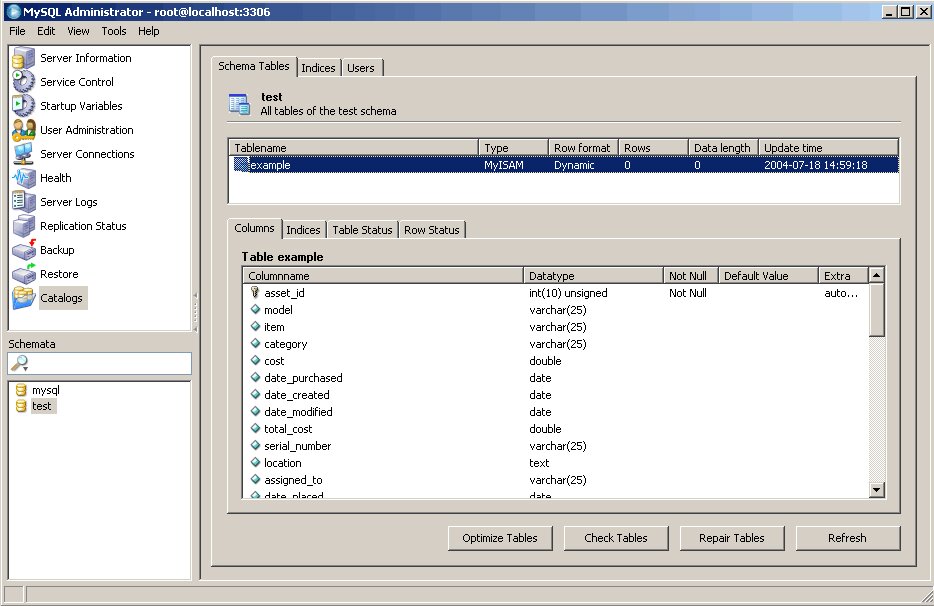Click the diamond icon beside model column
Viewport: 934px width, 606px height.
[x=255, y=309]
